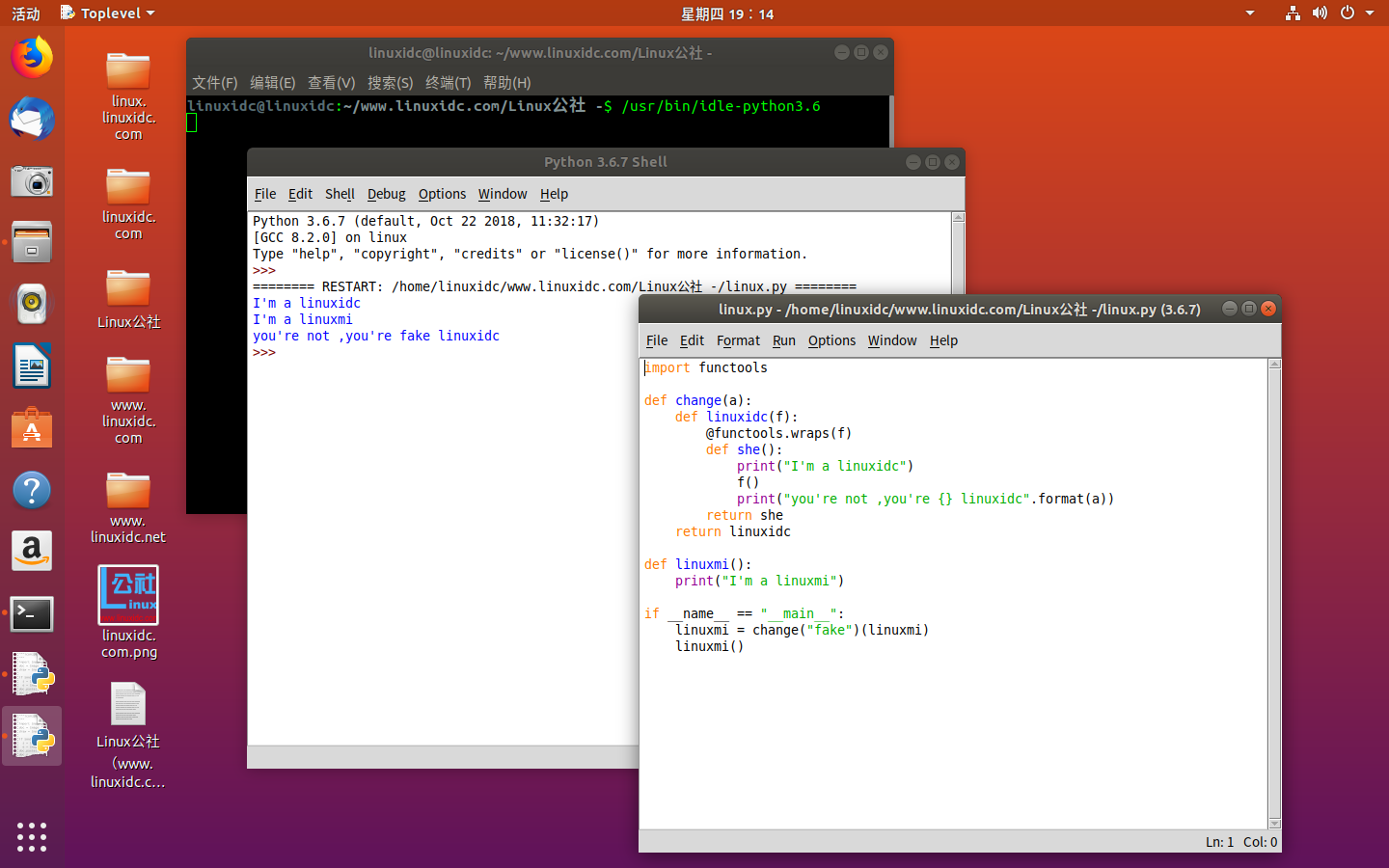Open the Help question mark icon
The width and height of the screenshot is (1389, 868).
click(32, 490)
